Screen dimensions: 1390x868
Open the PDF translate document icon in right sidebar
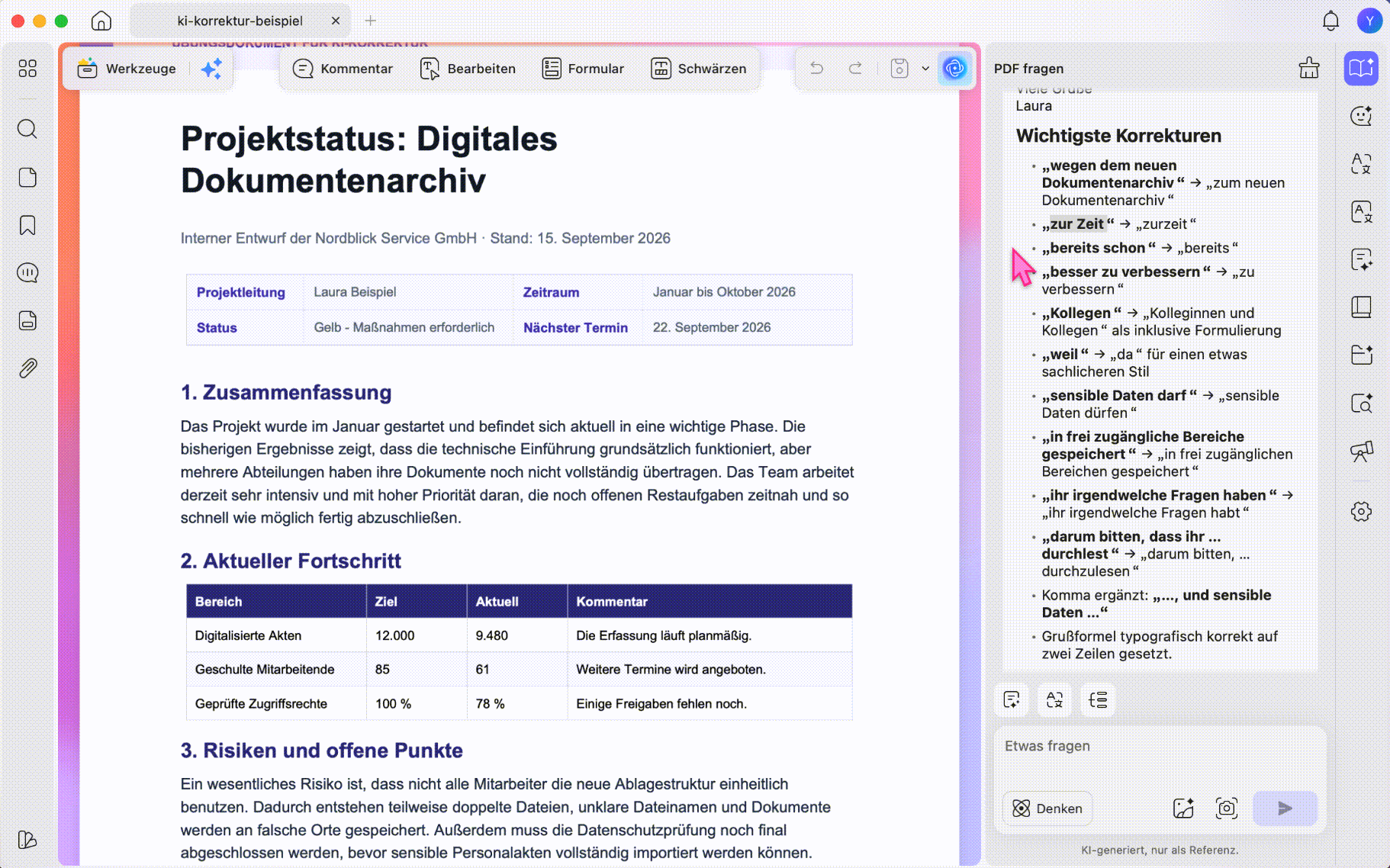coord(1361,211)
